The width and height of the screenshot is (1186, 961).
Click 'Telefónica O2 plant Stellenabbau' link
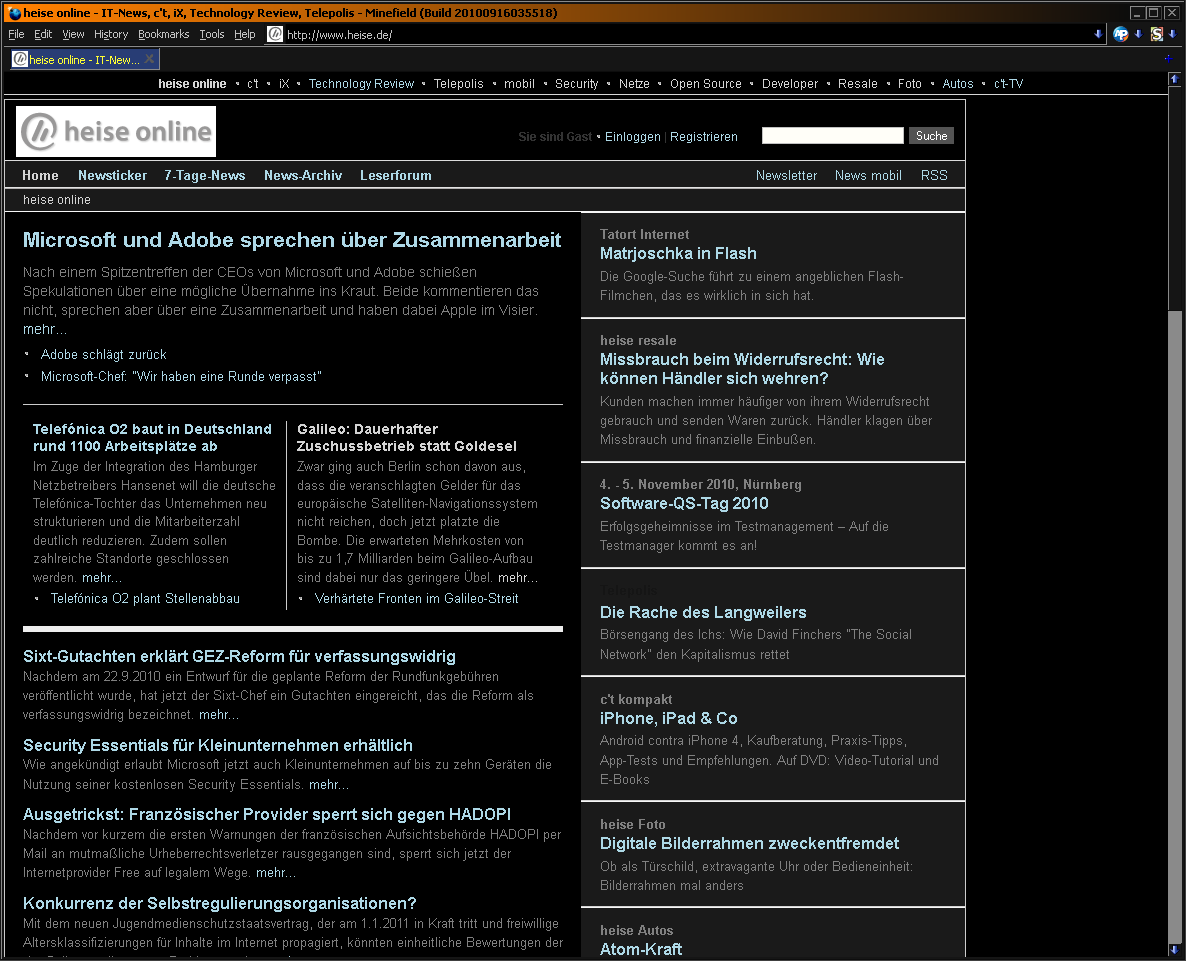coord(145,599)
